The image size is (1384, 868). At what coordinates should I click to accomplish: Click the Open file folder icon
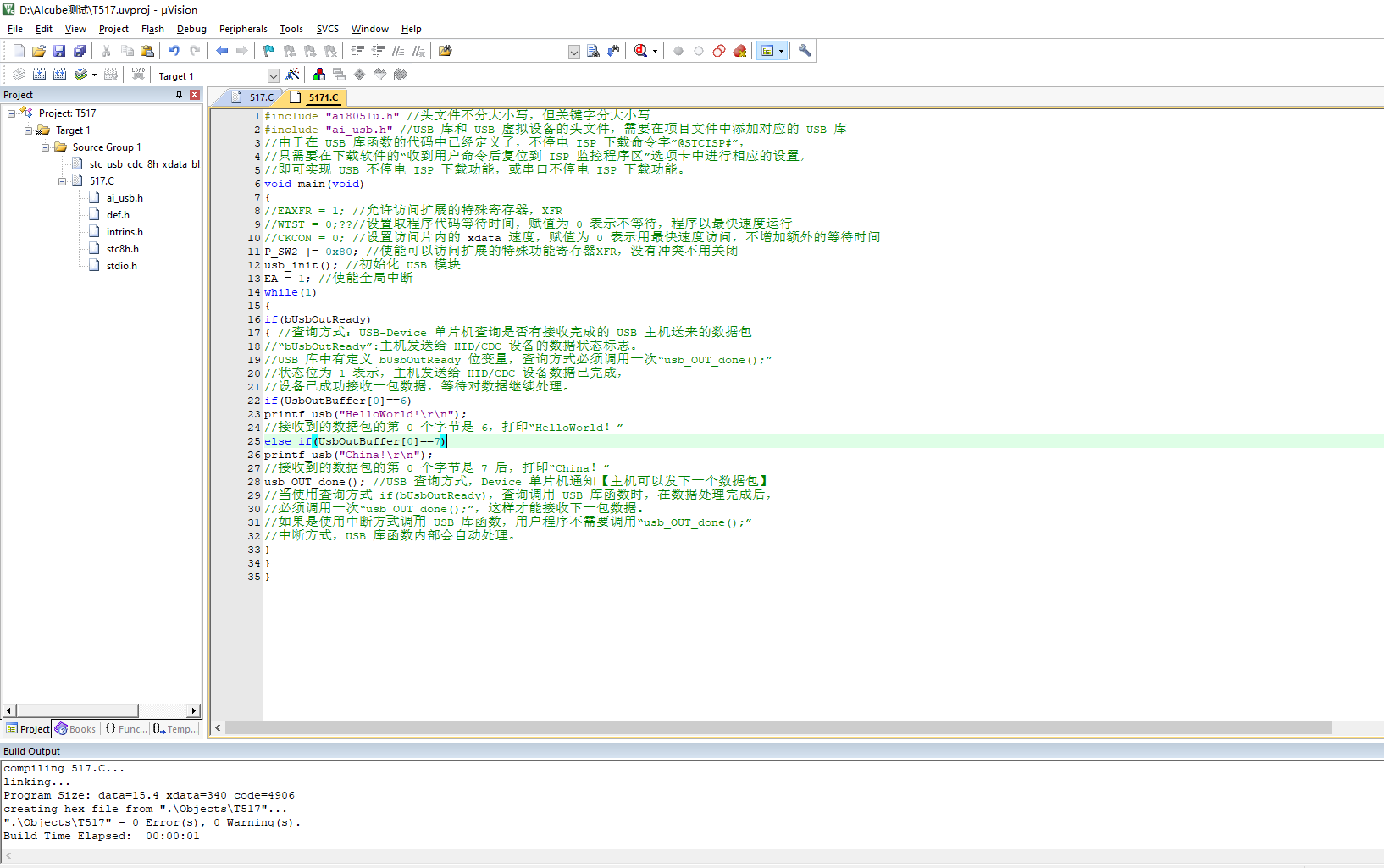pos(39,51)
